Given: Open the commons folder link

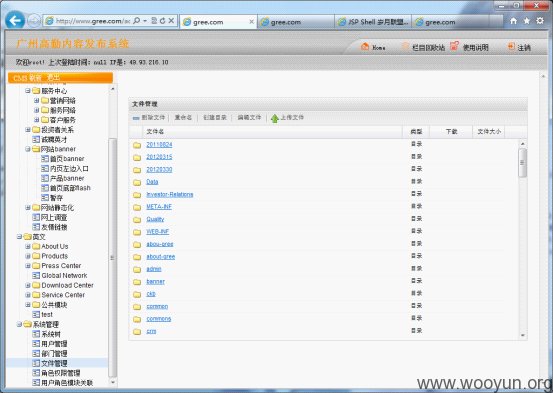Looking at the screenshot, I should [158, 319].
